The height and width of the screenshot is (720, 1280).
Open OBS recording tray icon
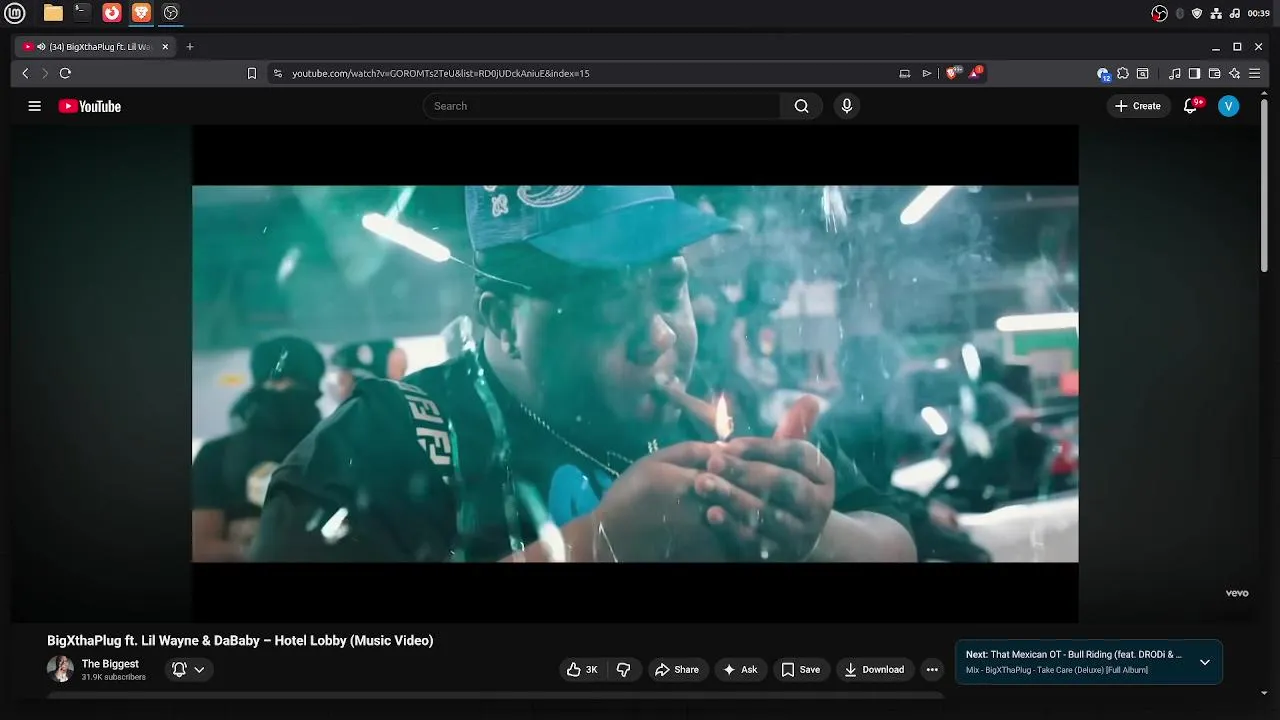pyautogui.click(x=1159, y=13)
